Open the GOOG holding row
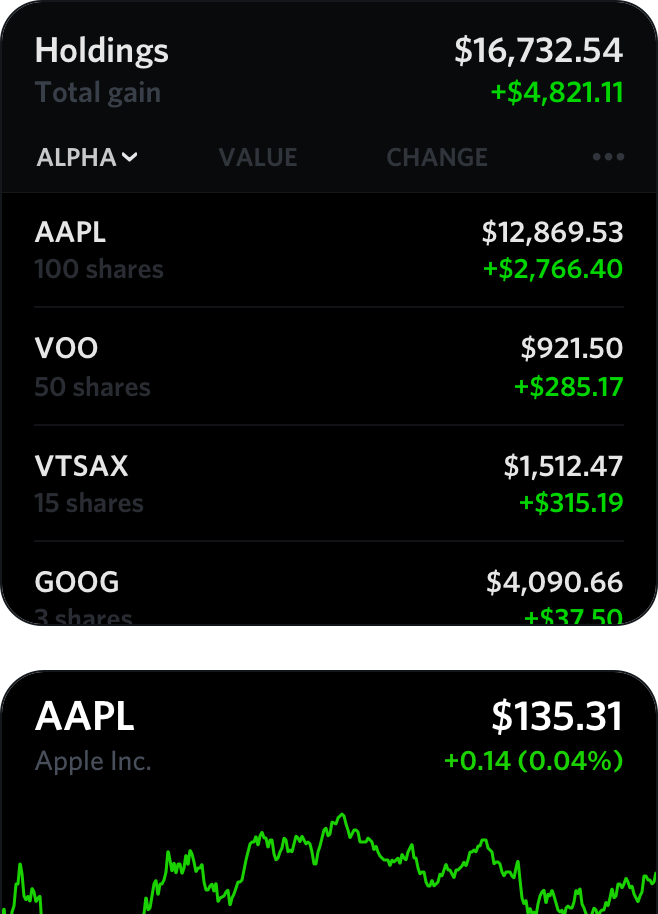The width and height of the screenshot is (658, 914). tap(329, 583)
